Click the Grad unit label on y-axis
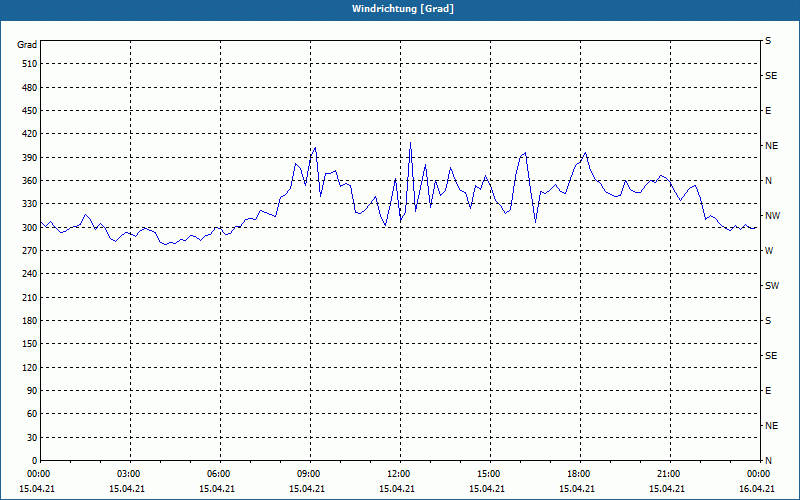 (x=27, y=45)
